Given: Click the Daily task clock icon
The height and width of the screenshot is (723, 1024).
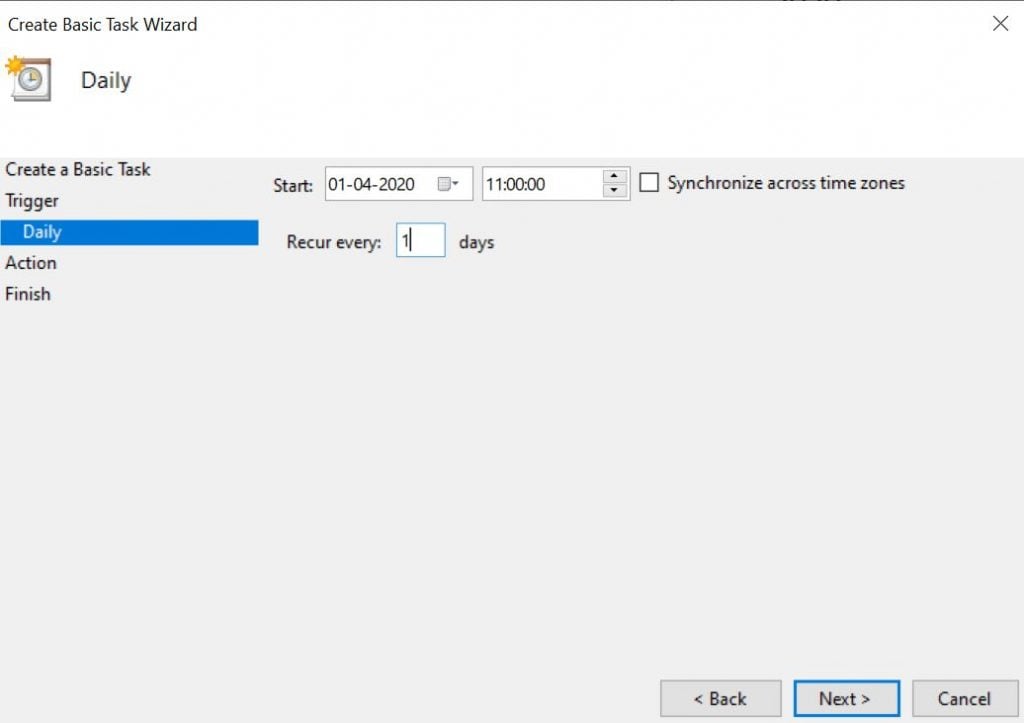Looking at the screenshot, I should point(29,78).
